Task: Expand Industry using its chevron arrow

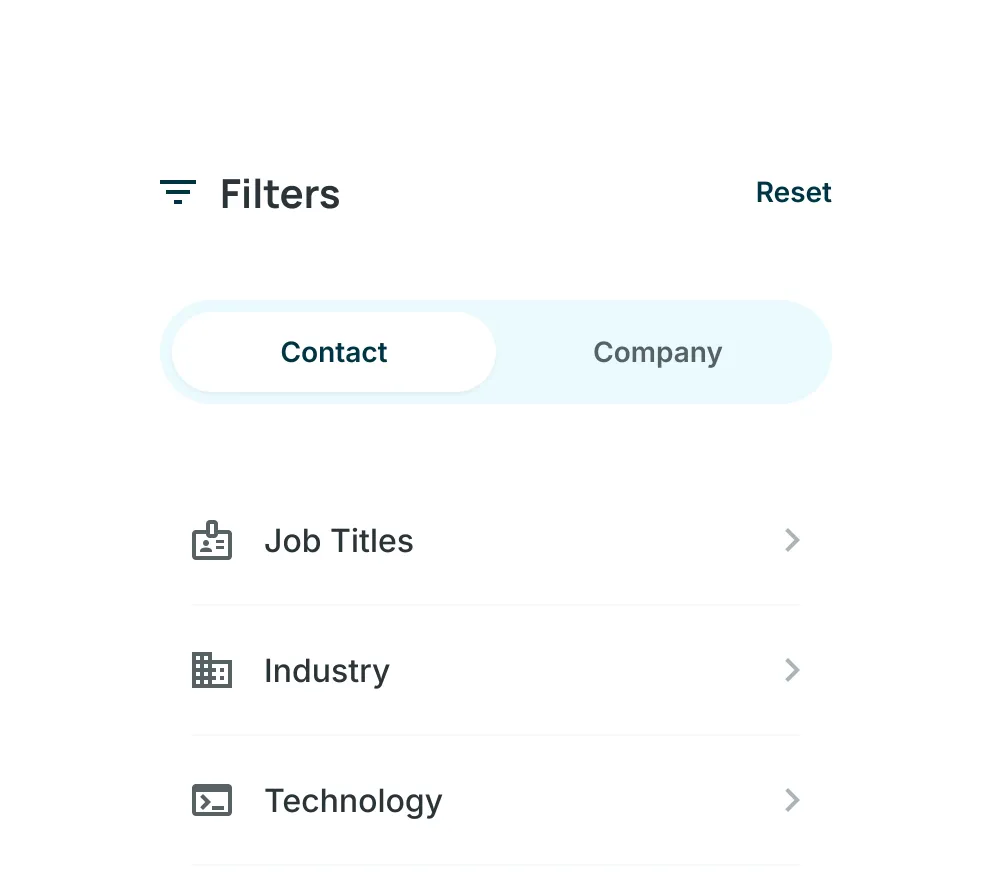Action: (x=791, y=670)
